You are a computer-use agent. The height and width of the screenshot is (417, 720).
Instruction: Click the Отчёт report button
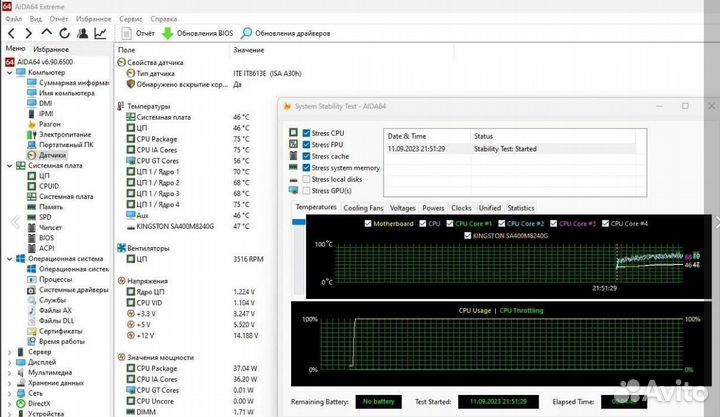point(138,33)
